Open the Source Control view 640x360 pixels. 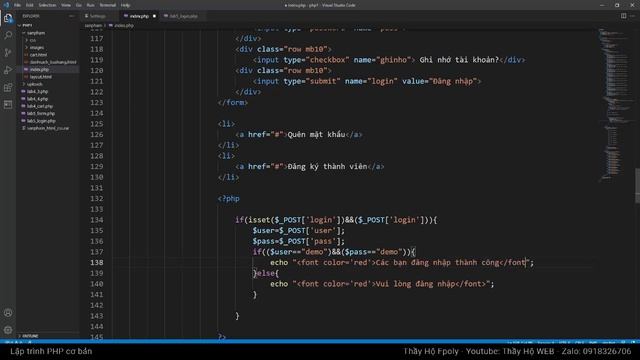pyautogui.click(x=8, y=52)
